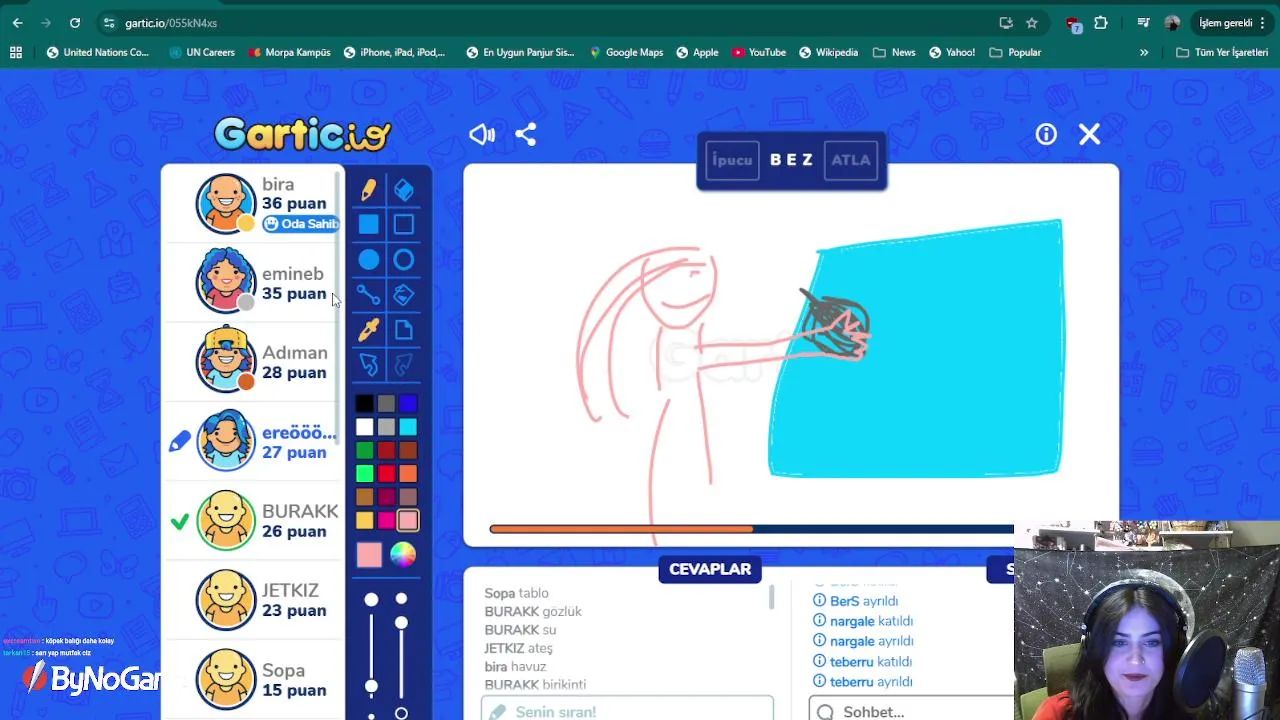Screen dimensions: 1280x720
Task: Pick the white color swatch
Action: coord(364,427)
